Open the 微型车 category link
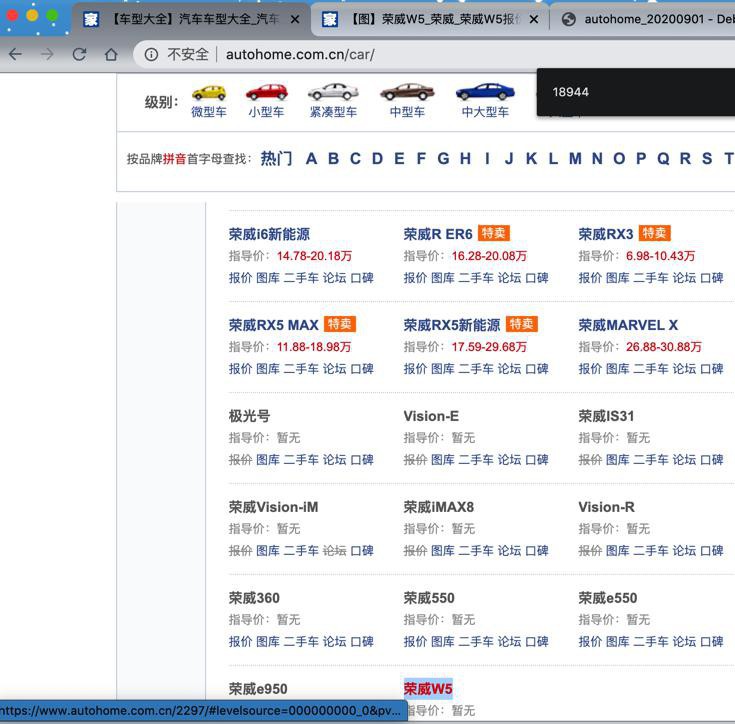The image size is (735, 724). [x=209, y=112]
